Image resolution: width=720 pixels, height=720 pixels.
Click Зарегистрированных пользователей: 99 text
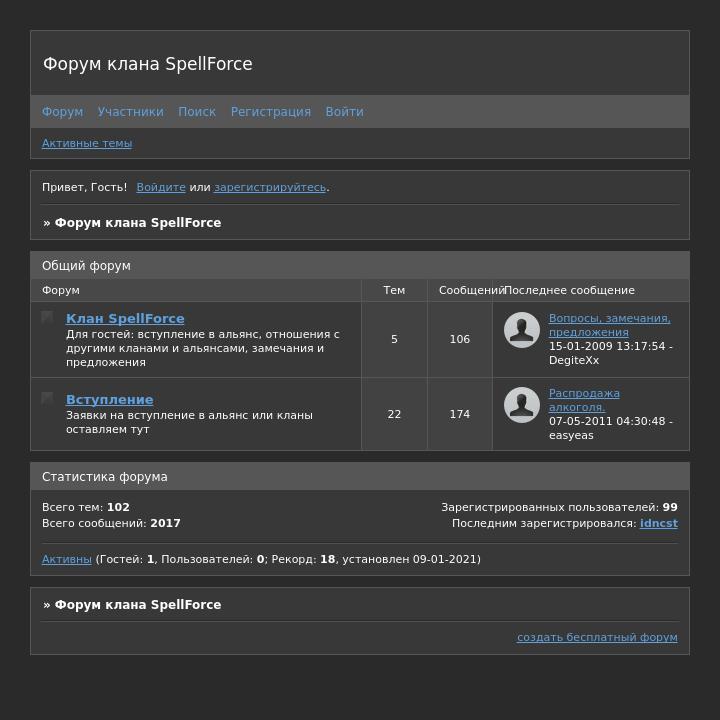(559, 507)
